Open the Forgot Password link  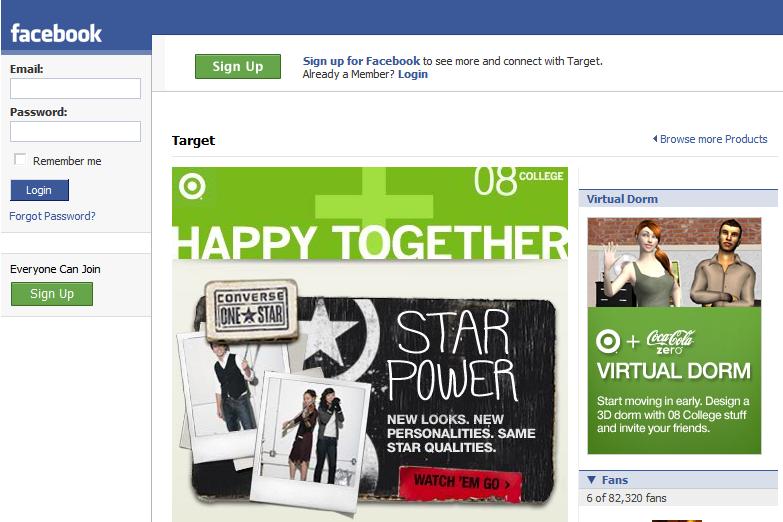click(52, 216)
